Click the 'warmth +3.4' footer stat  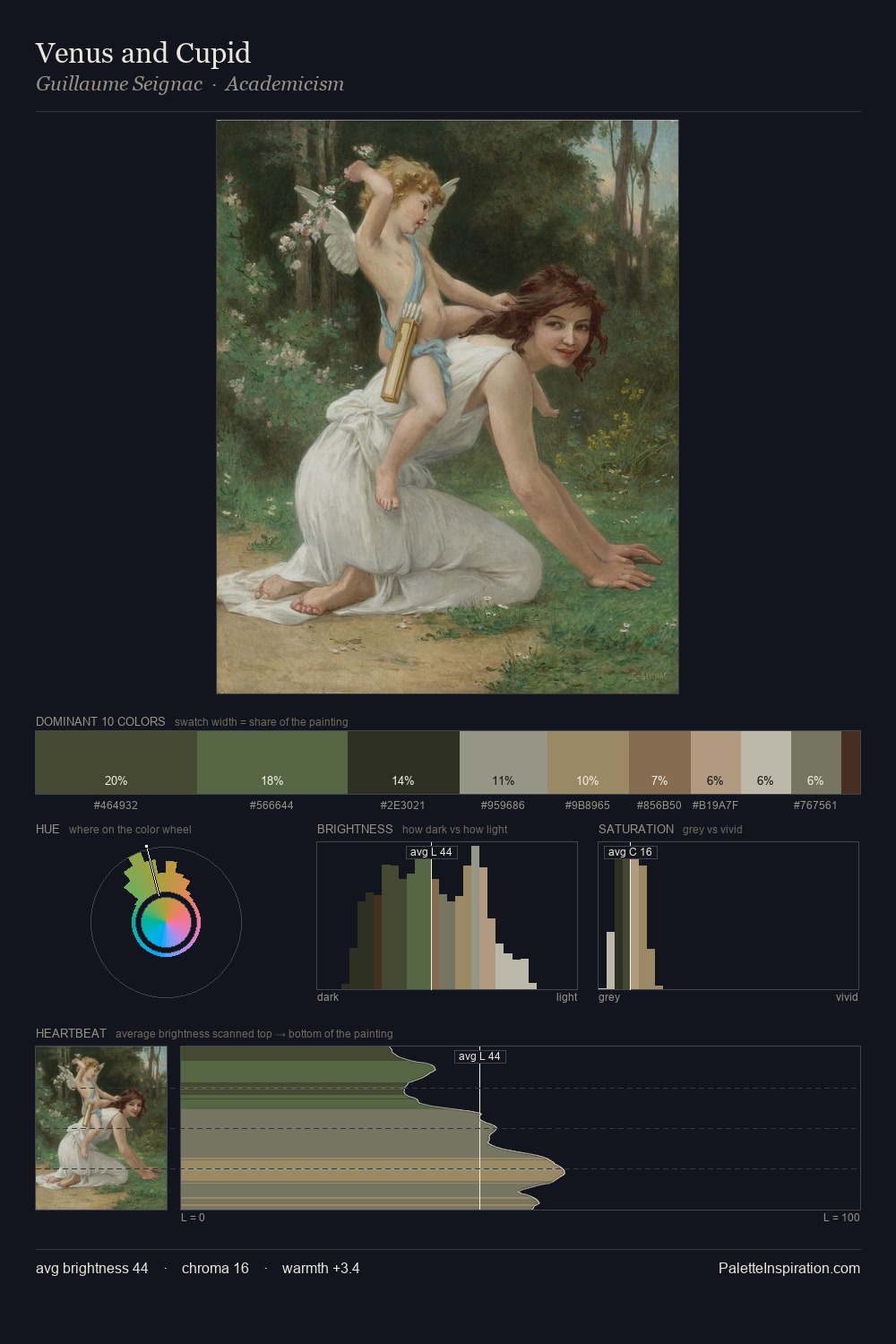pyautogui.click(x=321, y=1268)
